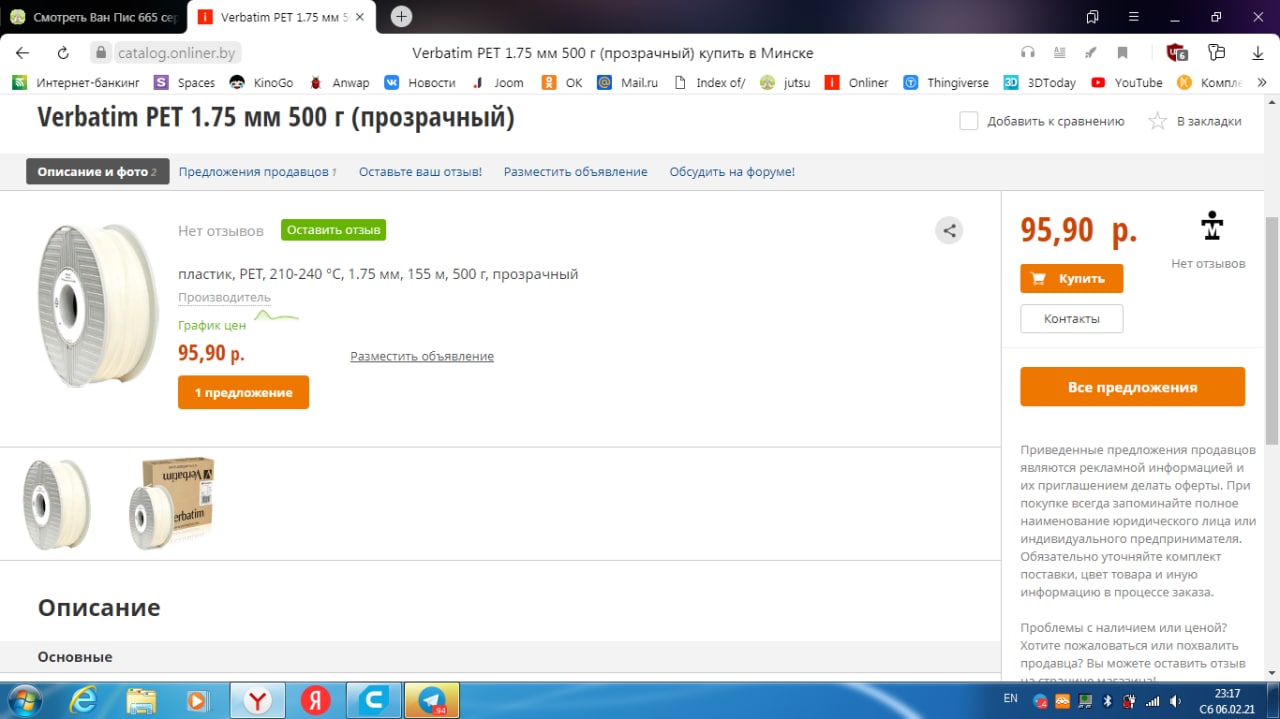This screenshot has width=1280, height=719.
Task: Open the Joom bookmark
Action: 498,83
